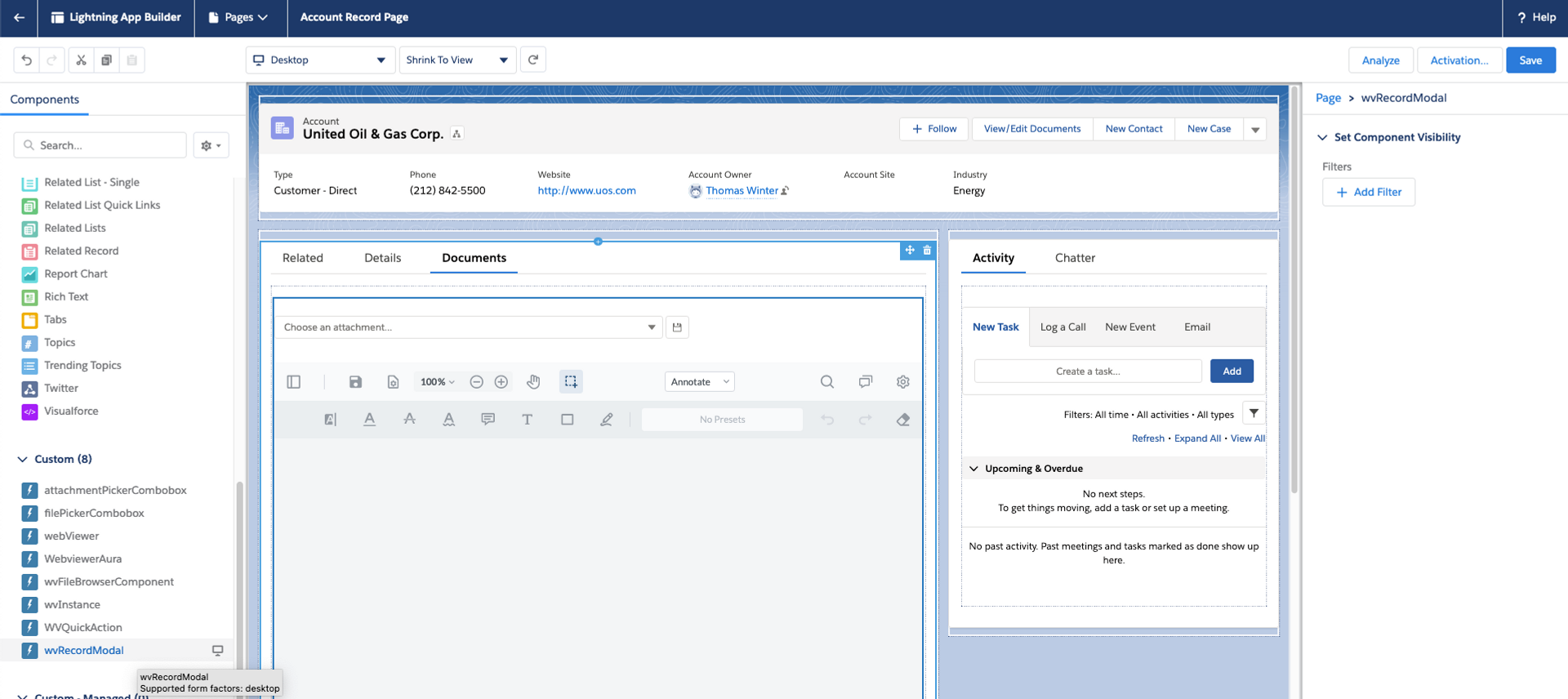Open search in document viewer
The image size is (1568, 699).
click(x=827, y=381)
